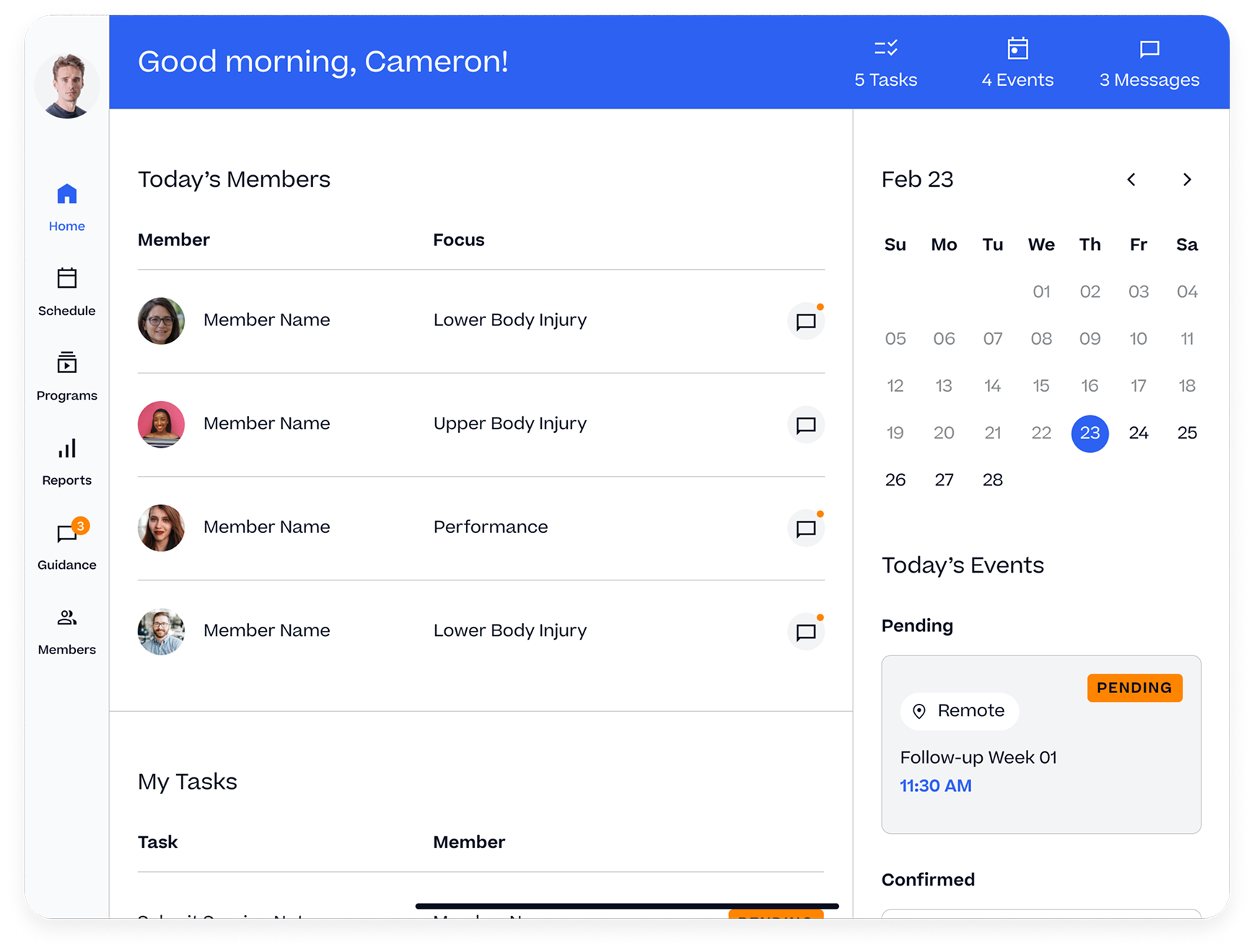Screen dimensions: 1254x952
Task: Click the Upper Body Injury focus text
Action: pos(510,423)
